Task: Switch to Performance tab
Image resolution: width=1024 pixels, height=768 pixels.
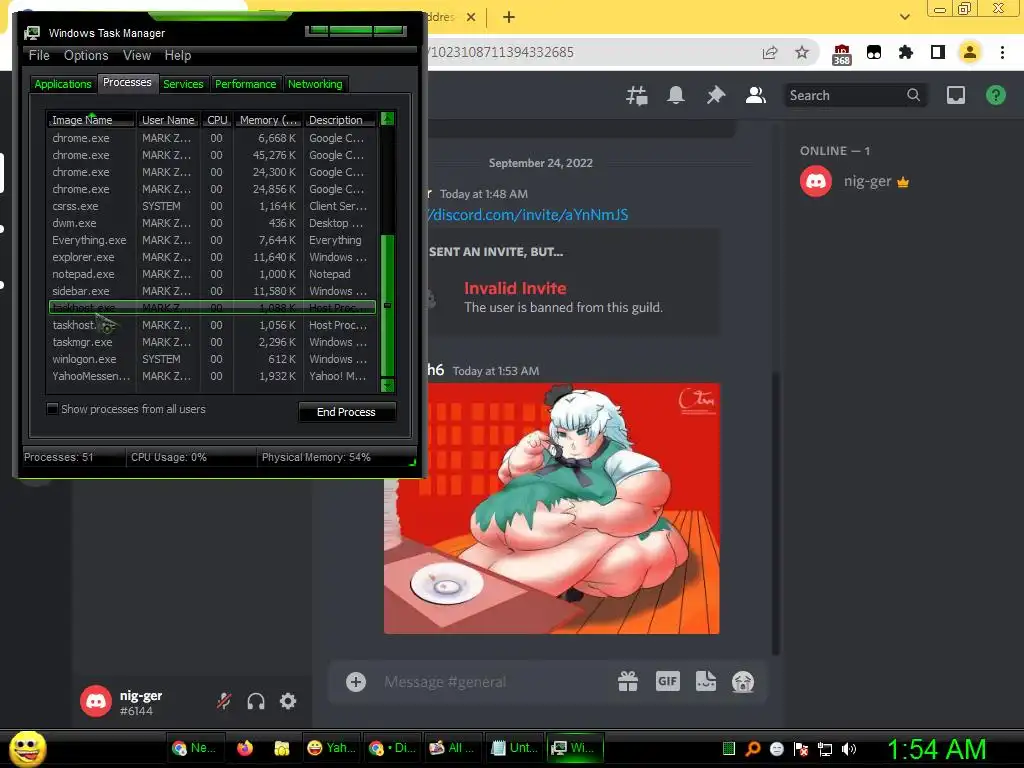Action: click(246, 84)
